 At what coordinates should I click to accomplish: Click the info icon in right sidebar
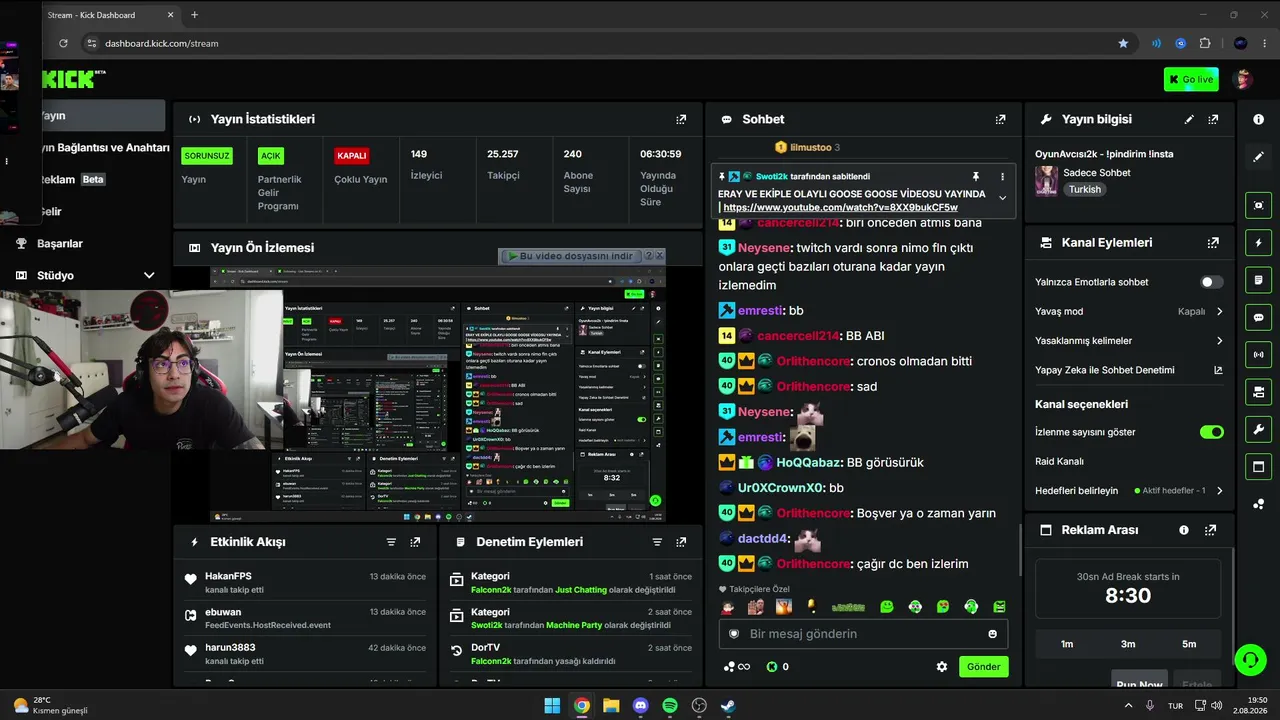click(x=1258, y=119)
